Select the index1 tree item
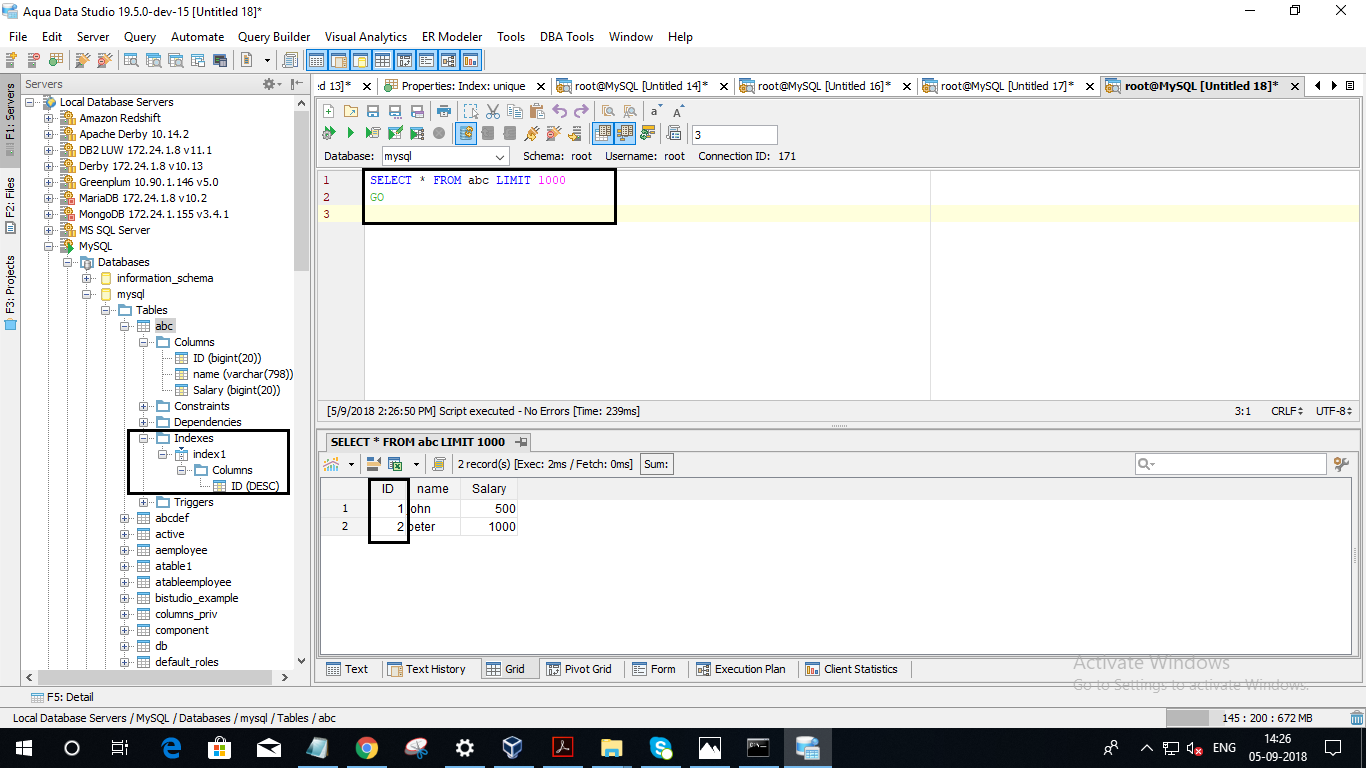The height and width of the screenshot is (768, 1366). click(x=209, y=454)
